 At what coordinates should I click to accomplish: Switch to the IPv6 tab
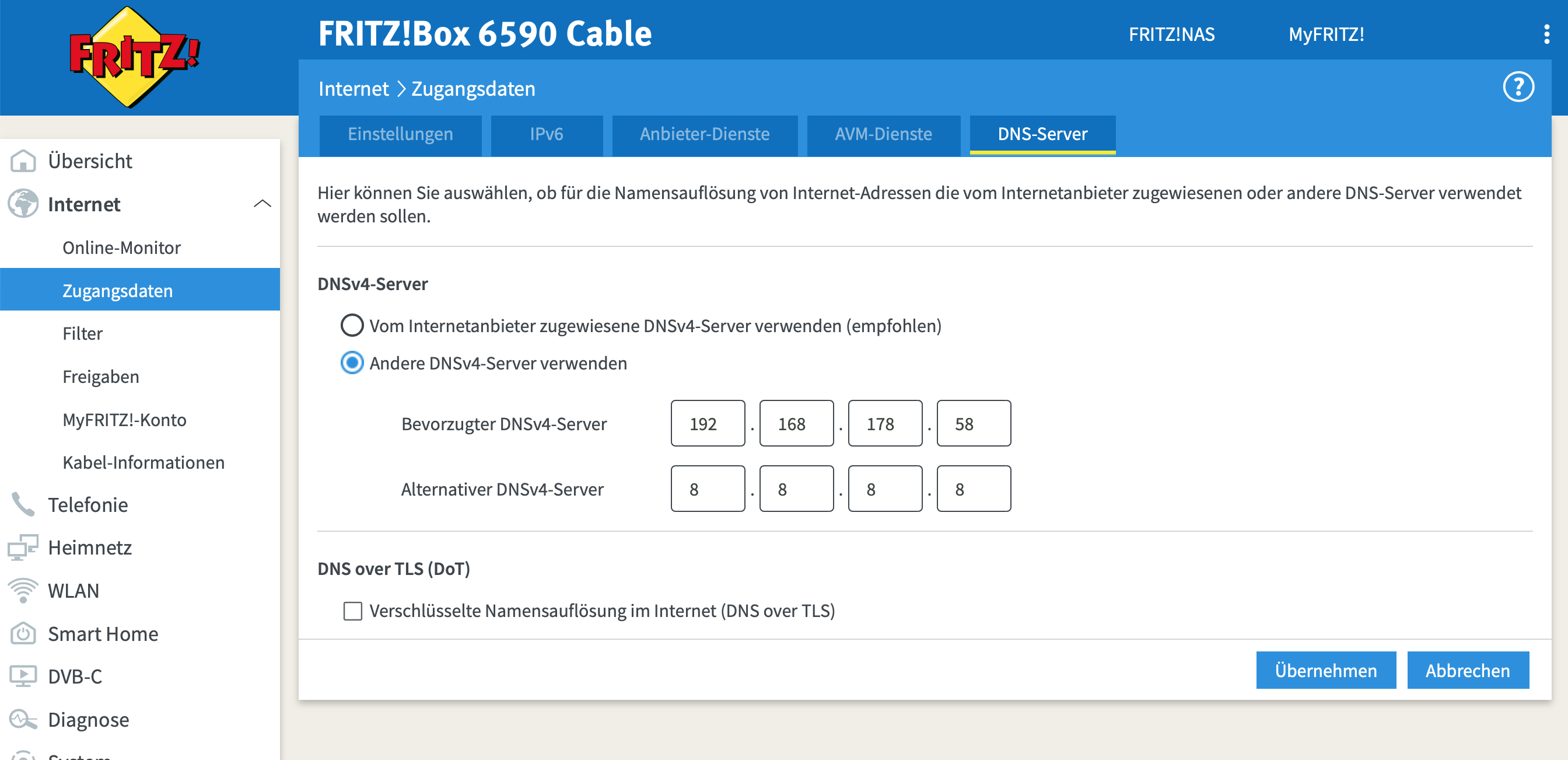click(x=546, y=135)
